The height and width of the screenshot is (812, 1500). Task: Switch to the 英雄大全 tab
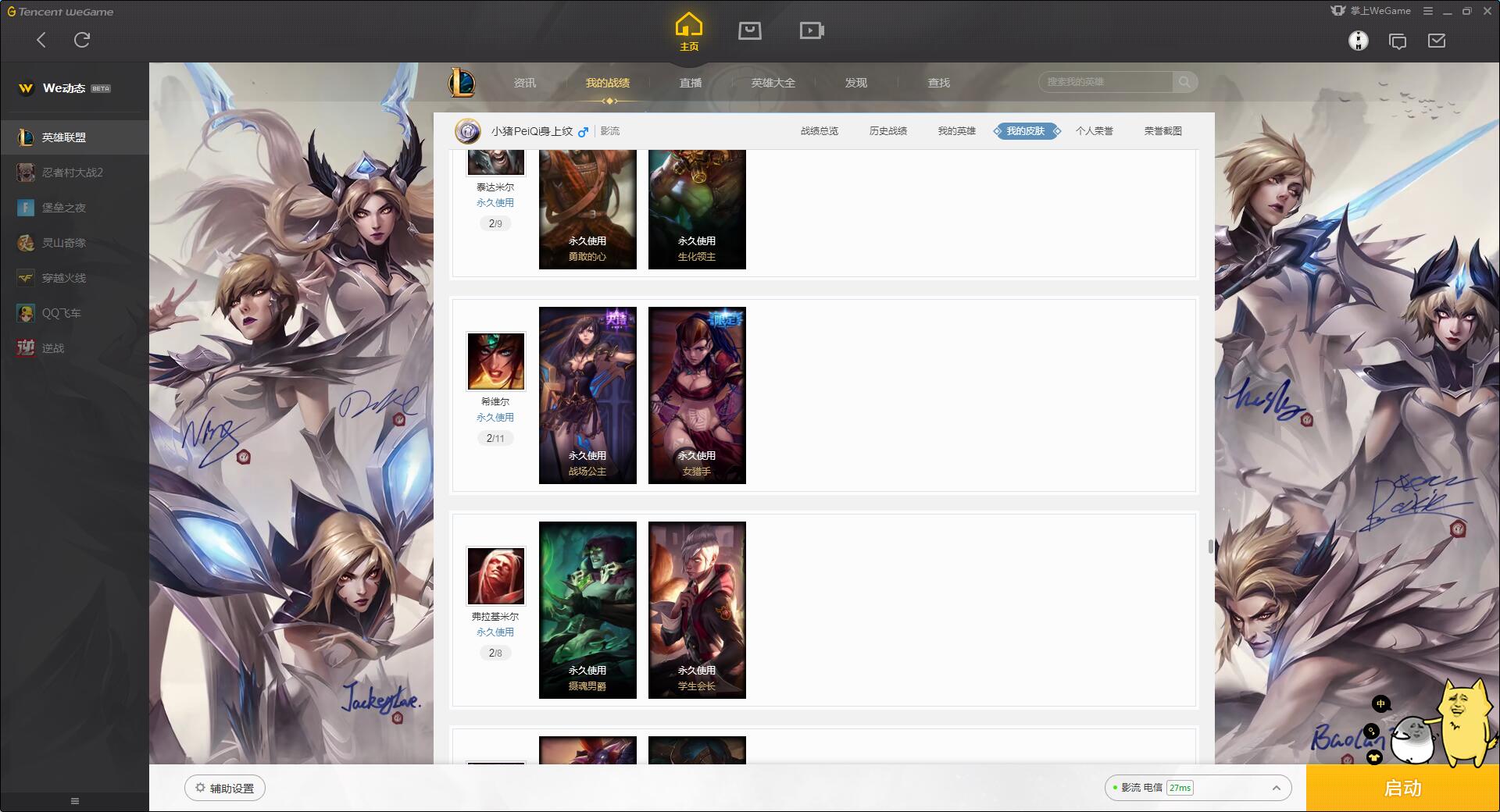[x=773, y=83]
